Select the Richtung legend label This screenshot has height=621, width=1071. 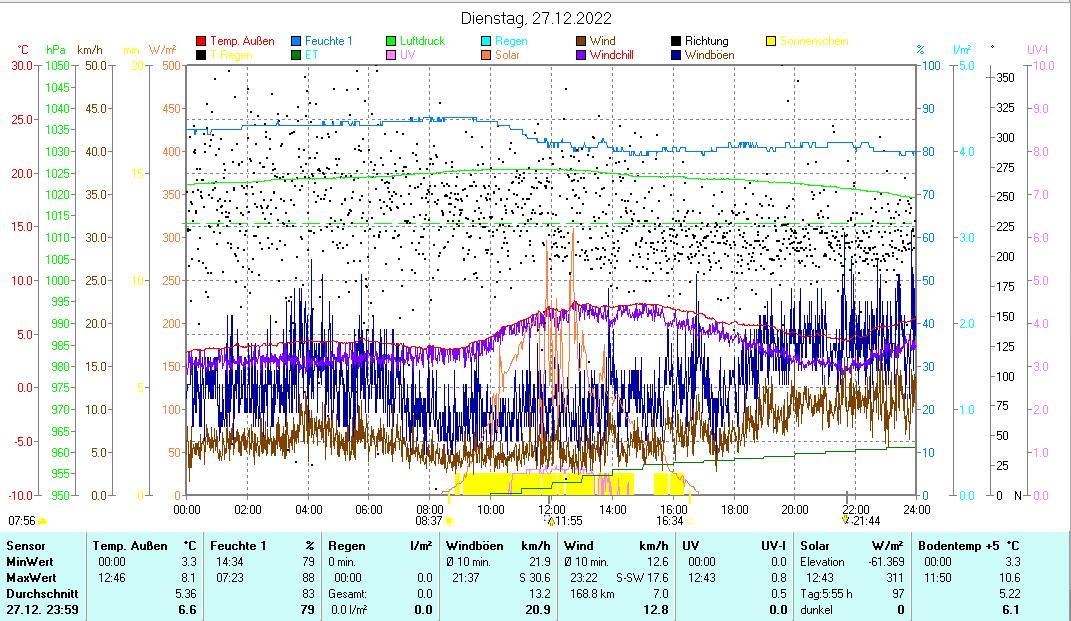pyautogui.click(x=706, y=41)
